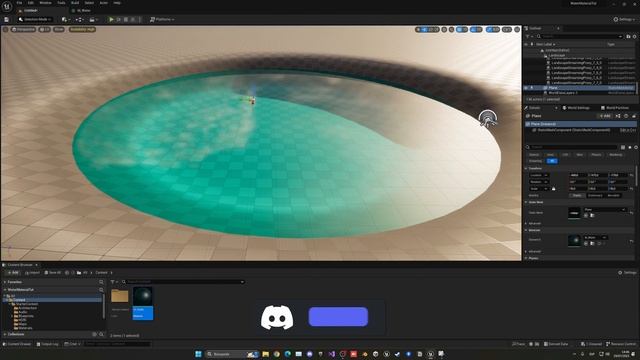Viewport: 640px width, 360px height.
Task: Toggle the Scale lock ratio icon
Action: (553, 189)
